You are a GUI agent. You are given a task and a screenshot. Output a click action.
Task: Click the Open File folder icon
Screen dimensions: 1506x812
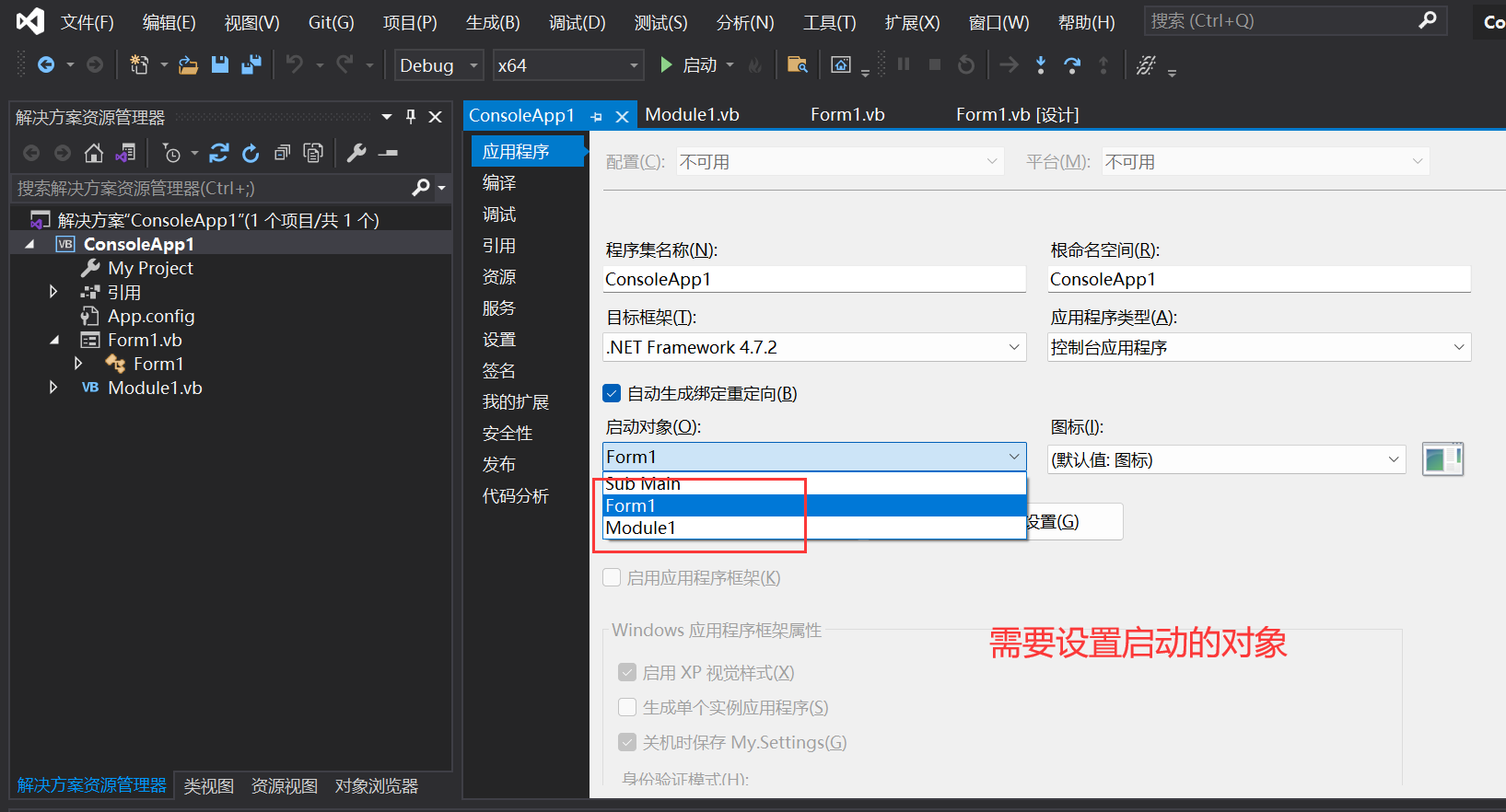pyautogui.click(x=188, y=64)
